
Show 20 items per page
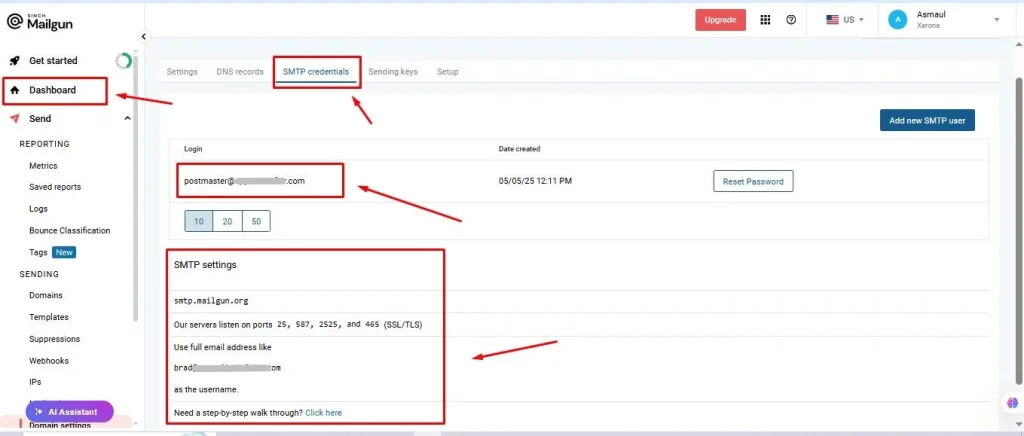coord(227,221)
